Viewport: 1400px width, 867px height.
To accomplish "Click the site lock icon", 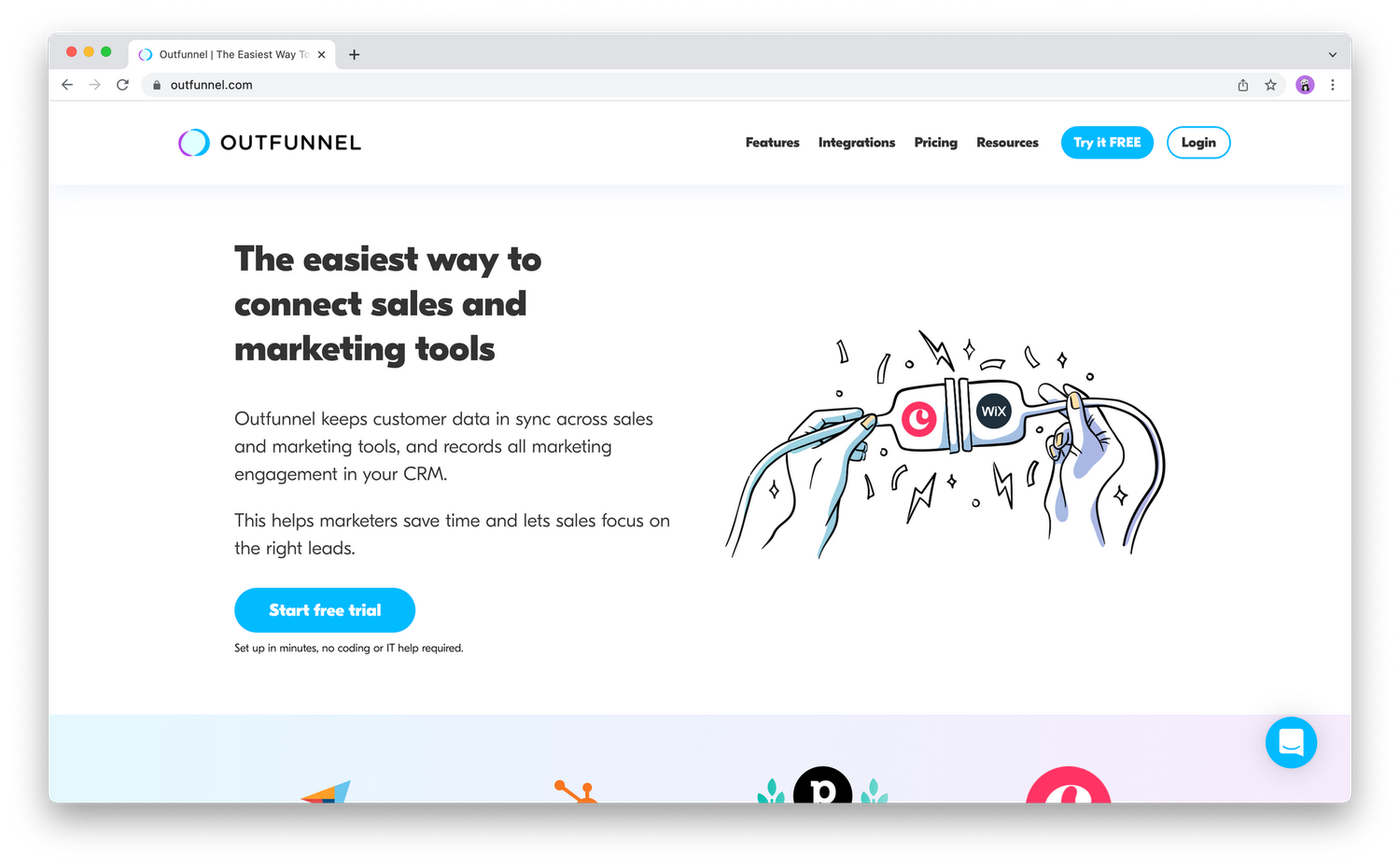I will tap(156, 85).
